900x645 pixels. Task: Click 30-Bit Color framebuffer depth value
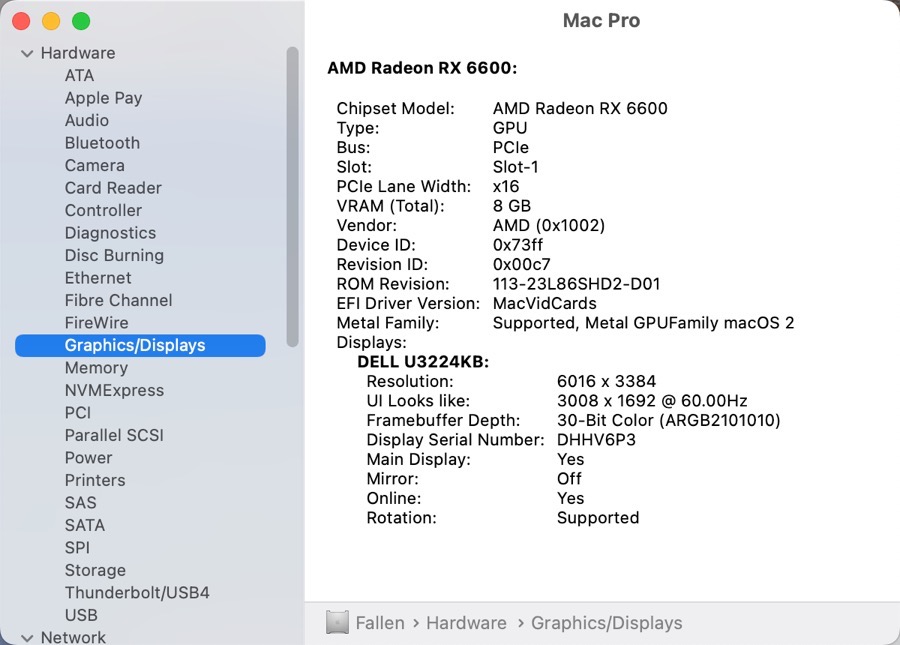pyautogui.click(x=669, y=420)
